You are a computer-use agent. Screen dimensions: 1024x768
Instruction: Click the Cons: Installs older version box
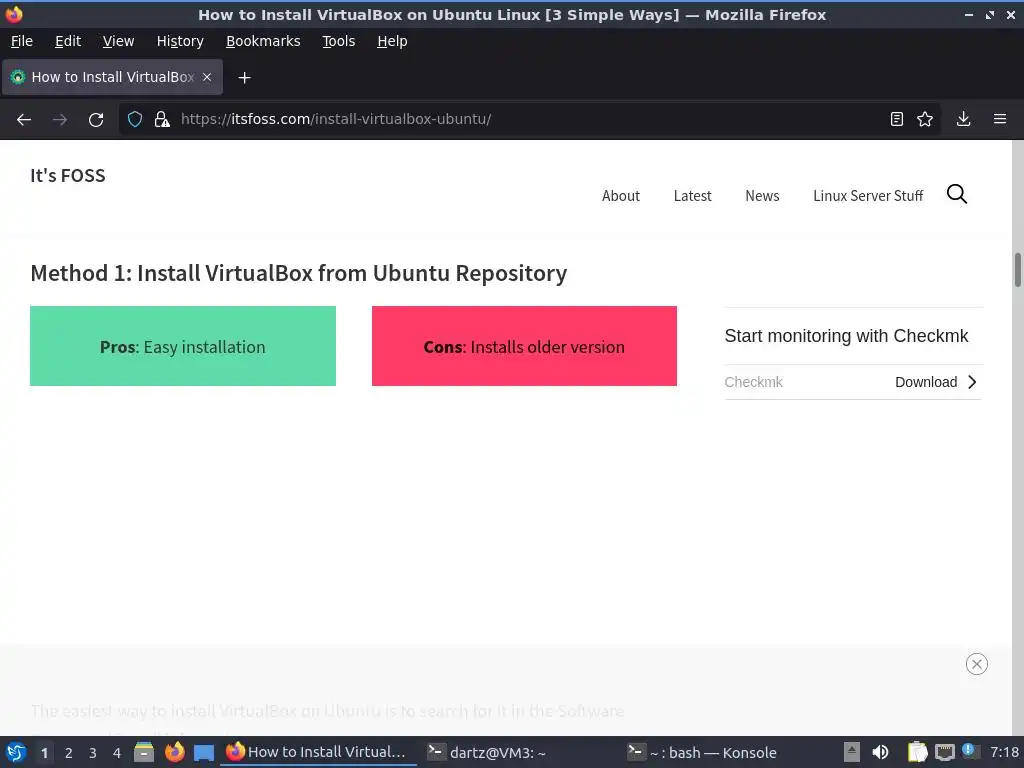coord(524,346)
